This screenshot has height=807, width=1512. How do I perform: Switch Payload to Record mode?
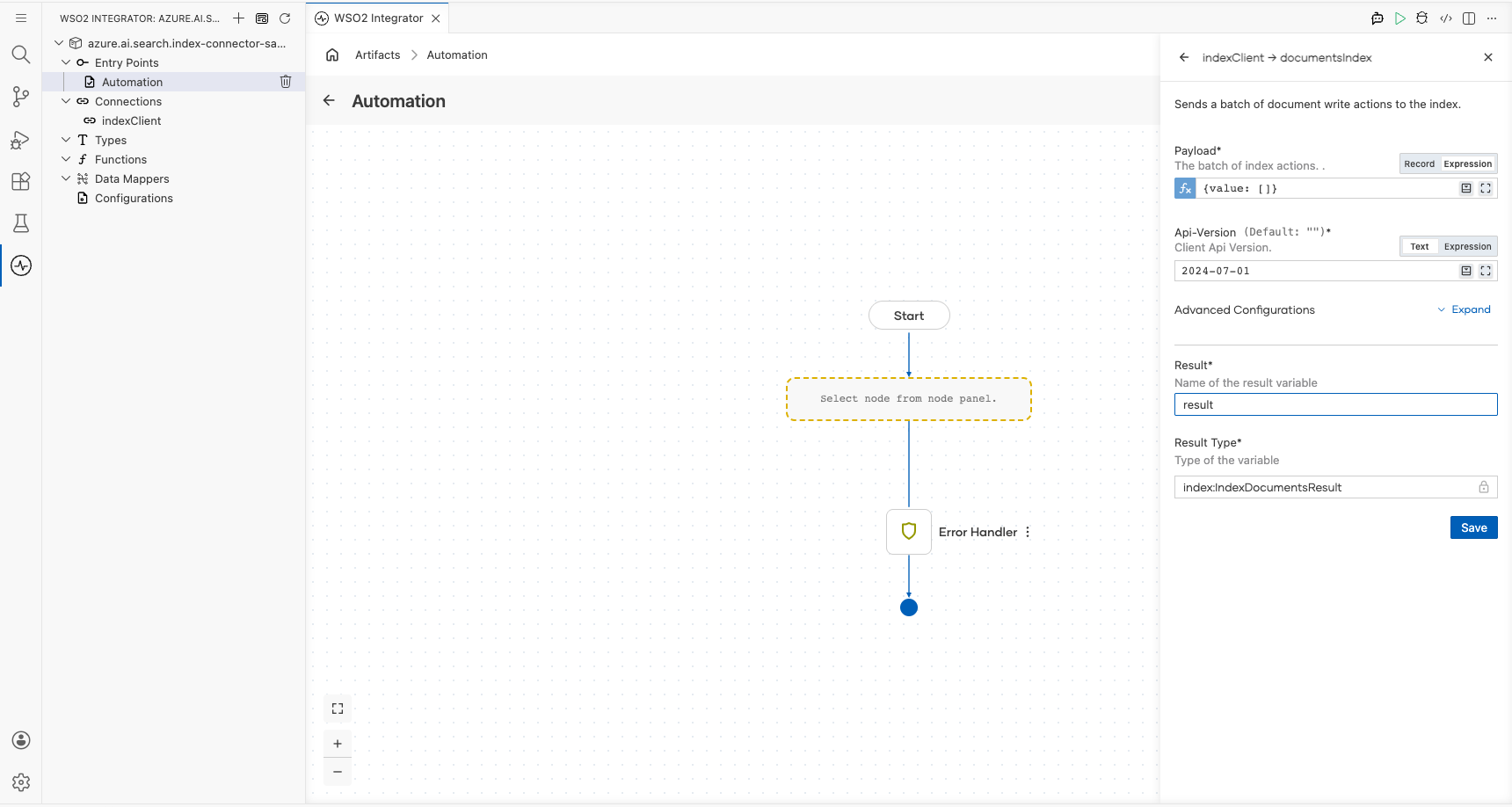pos(1419,164)
